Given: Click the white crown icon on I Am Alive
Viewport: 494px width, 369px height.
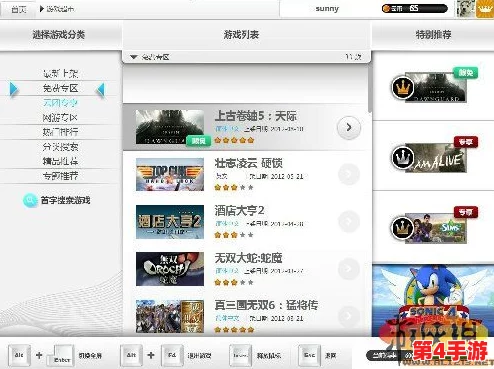Looking at the screenshot, I should click(402, 157).
